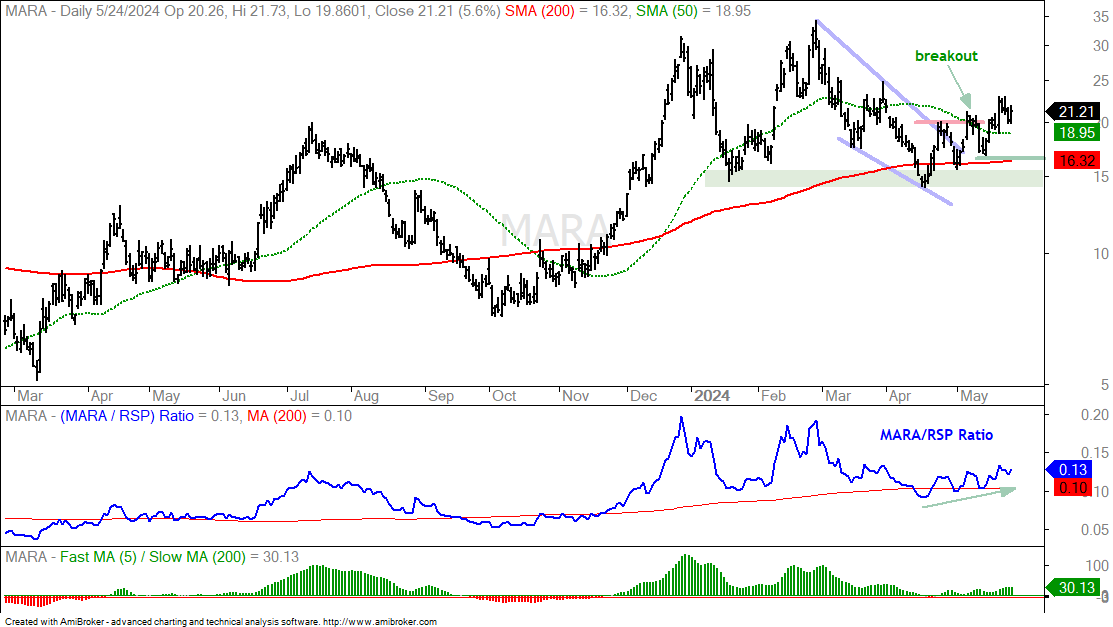This screenshot has width=1113, height=627.
Task: Click the 'Nov' month label
Action: [575, 396]
